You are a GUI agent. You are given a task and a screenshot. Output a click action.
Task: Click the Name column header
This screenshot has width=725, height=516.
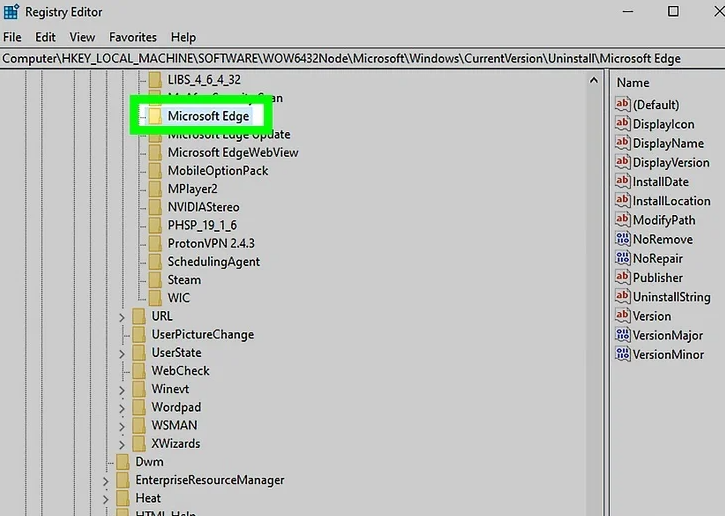click(633, 83)
